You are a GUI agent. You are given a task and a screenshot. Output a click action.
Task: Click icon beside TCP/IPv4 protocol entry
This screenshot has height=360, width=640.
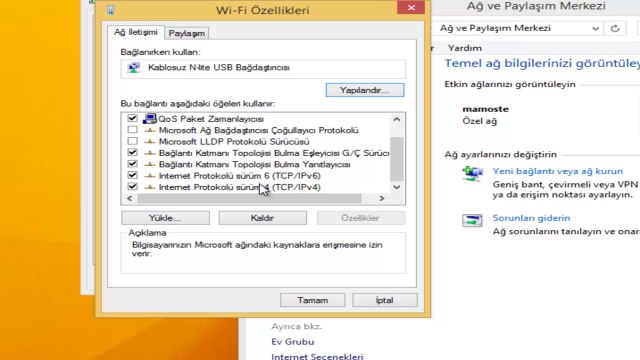point(150,187)
